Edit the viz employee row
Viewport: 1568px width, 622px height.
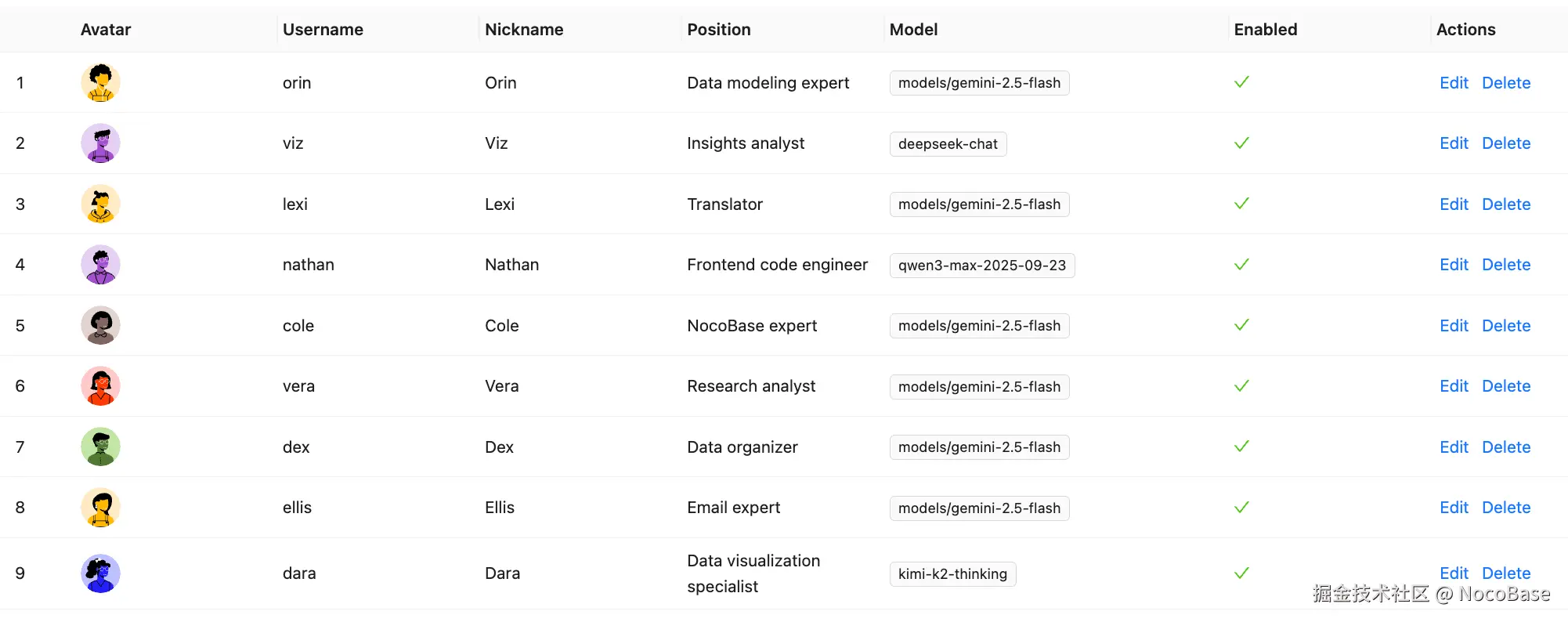click(x=1454, y=143)
